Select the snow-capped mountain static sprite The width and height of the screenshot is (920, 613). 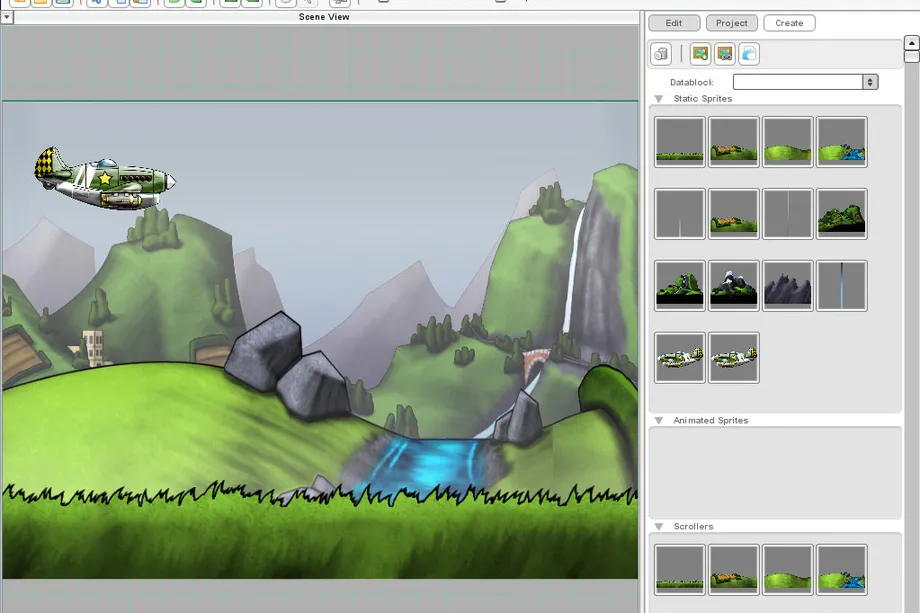point(734,286)
